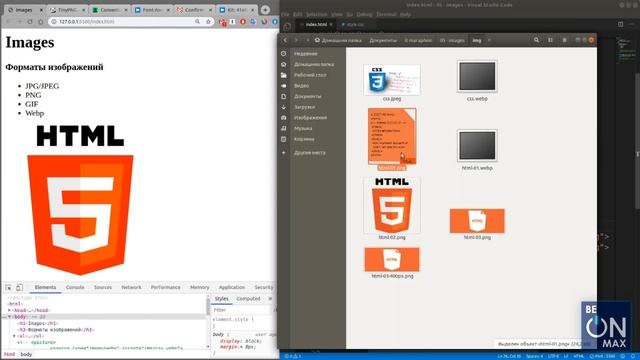Open the Console tab in DevTools
The height and width of the screenshot is (360, 640).
click(x=75, y=287)
